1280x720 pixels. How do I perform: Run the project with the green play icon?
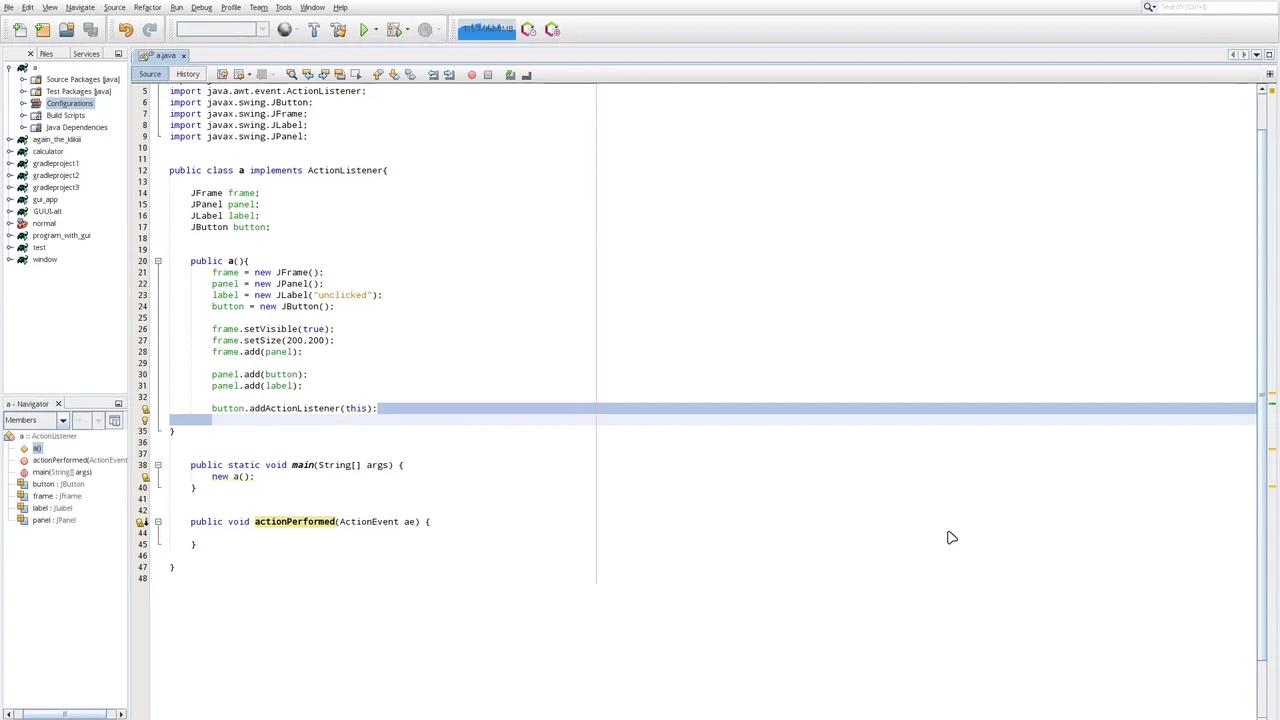pyautogui.click(x=363, y=29)
